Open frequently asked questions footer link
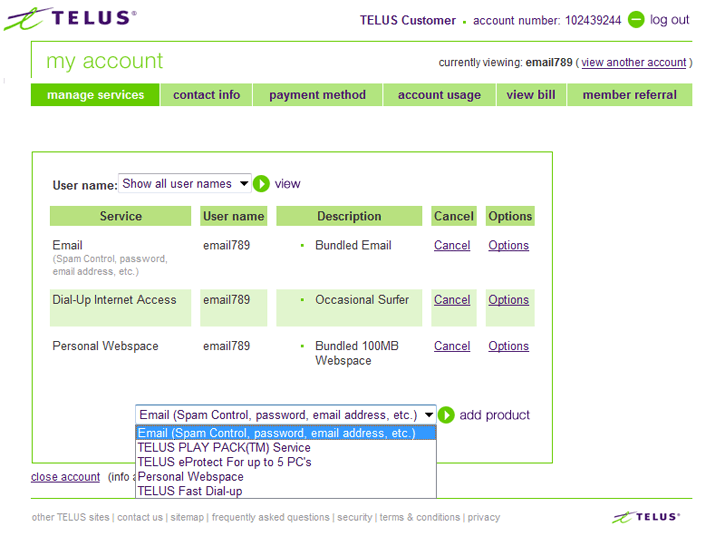The height and width of the screenshot is (546, 725). click(270, 517)
